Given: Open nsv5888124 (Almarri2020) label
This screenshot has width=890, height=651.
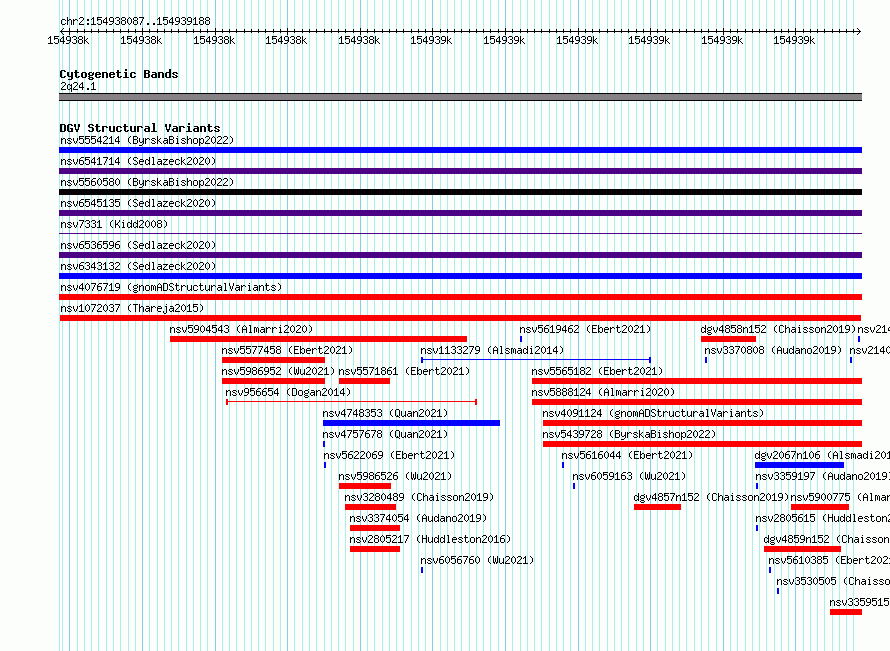Looking at the screenshot, I should point(603,392).
